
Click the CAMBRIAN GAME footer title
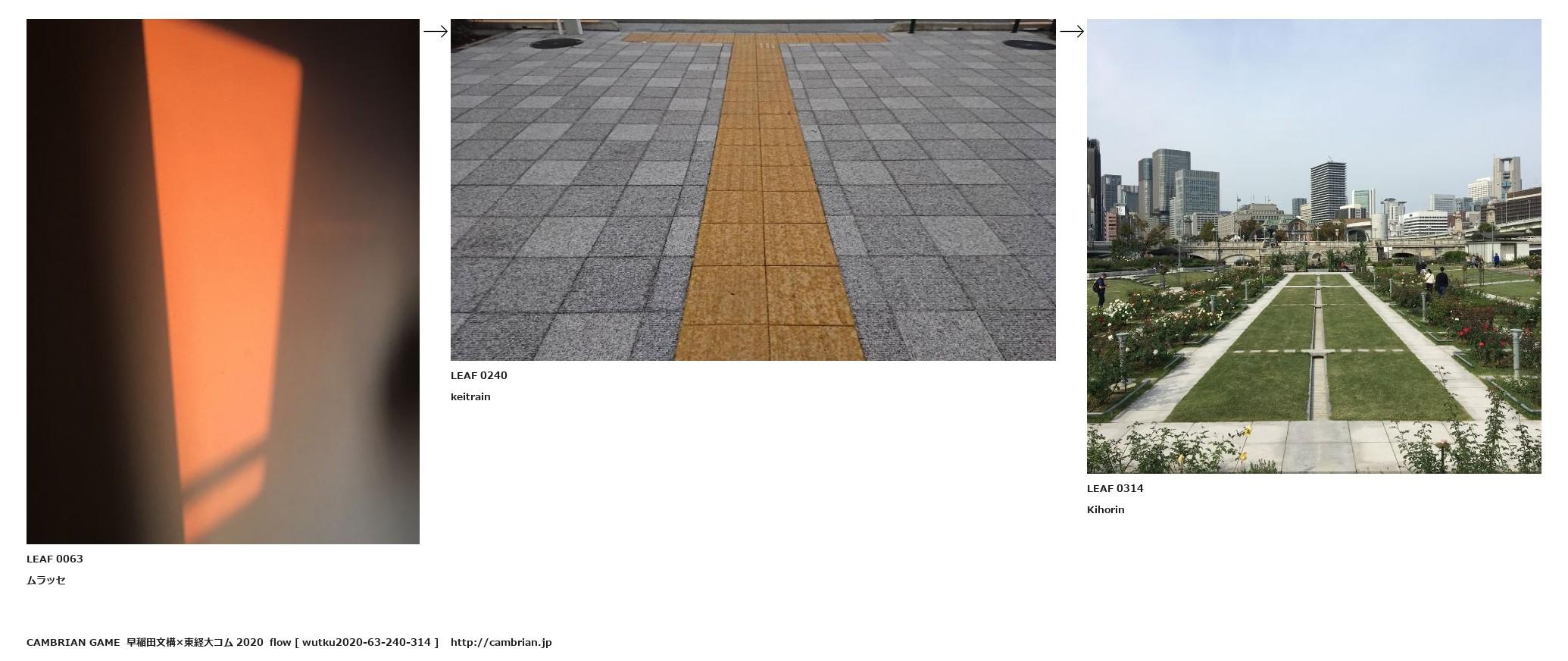tap(73, 642)
